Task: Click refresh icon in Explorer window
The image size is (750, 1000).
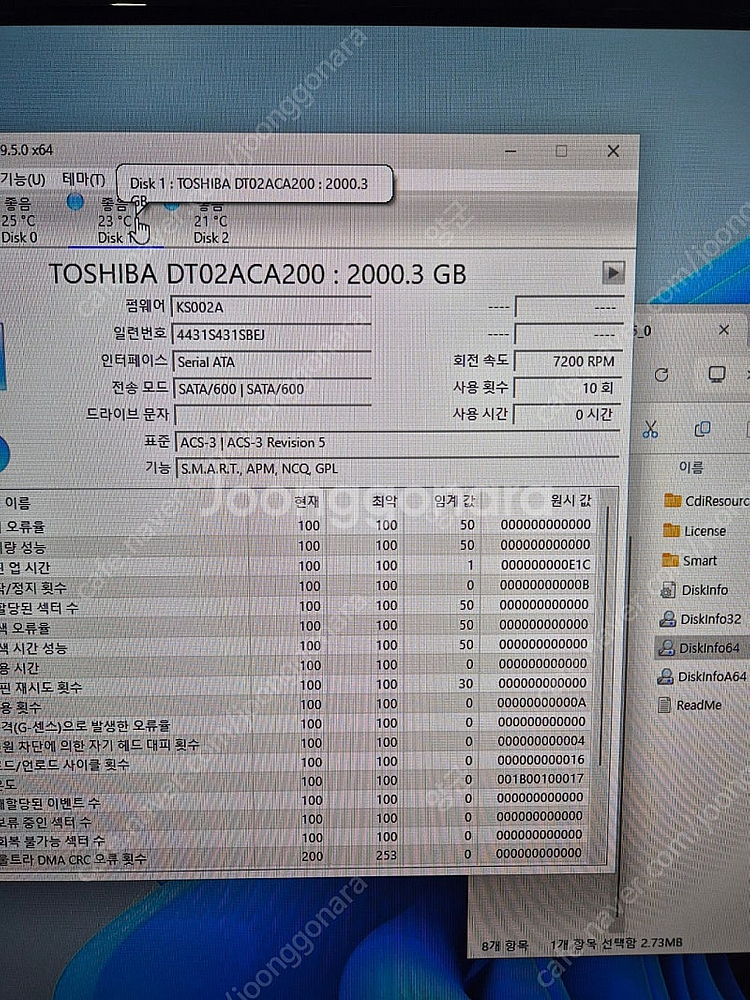Action: (x=661, y=374)
